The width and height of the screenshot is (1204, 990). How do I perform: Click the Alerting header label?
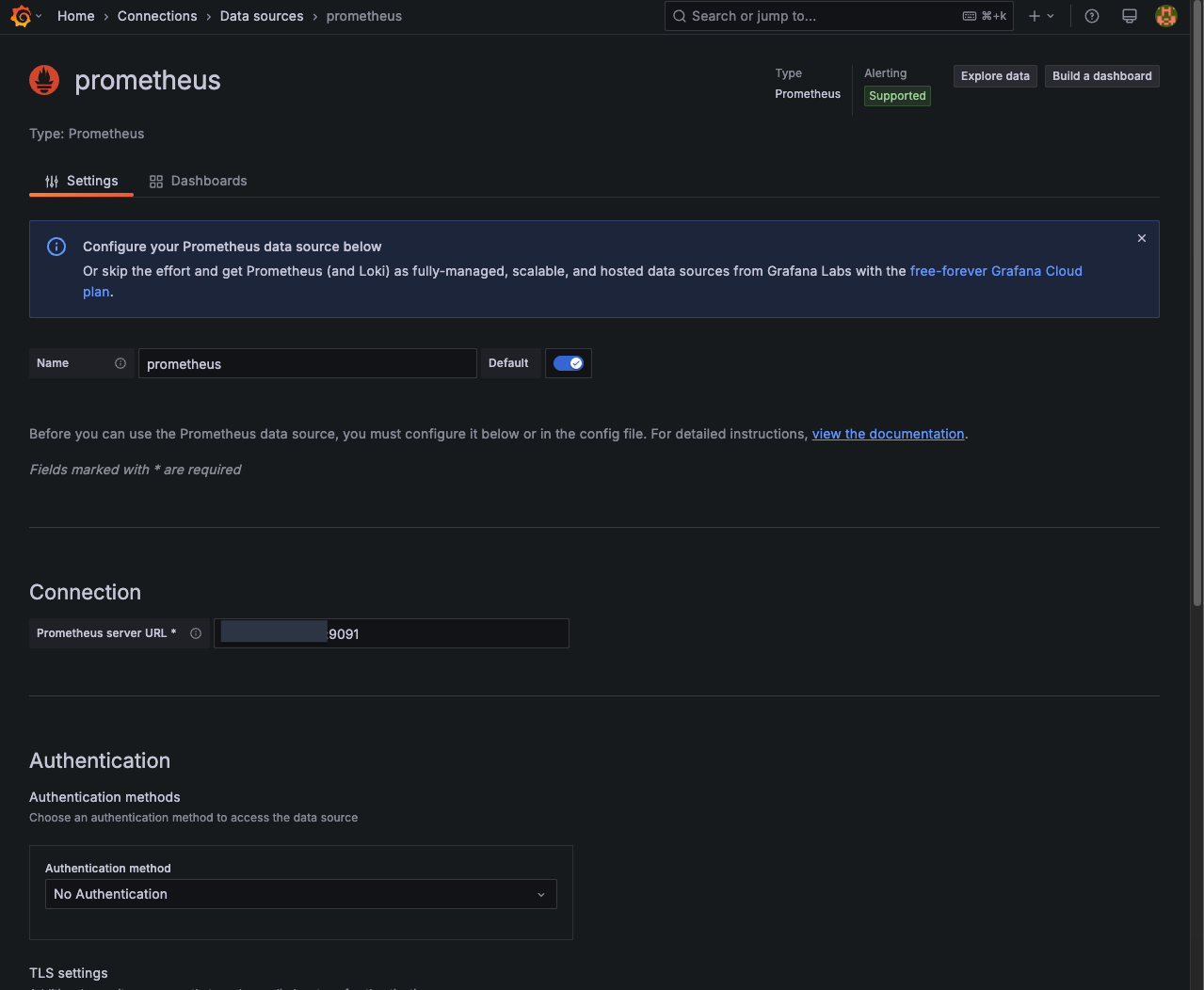click(886, 73)
